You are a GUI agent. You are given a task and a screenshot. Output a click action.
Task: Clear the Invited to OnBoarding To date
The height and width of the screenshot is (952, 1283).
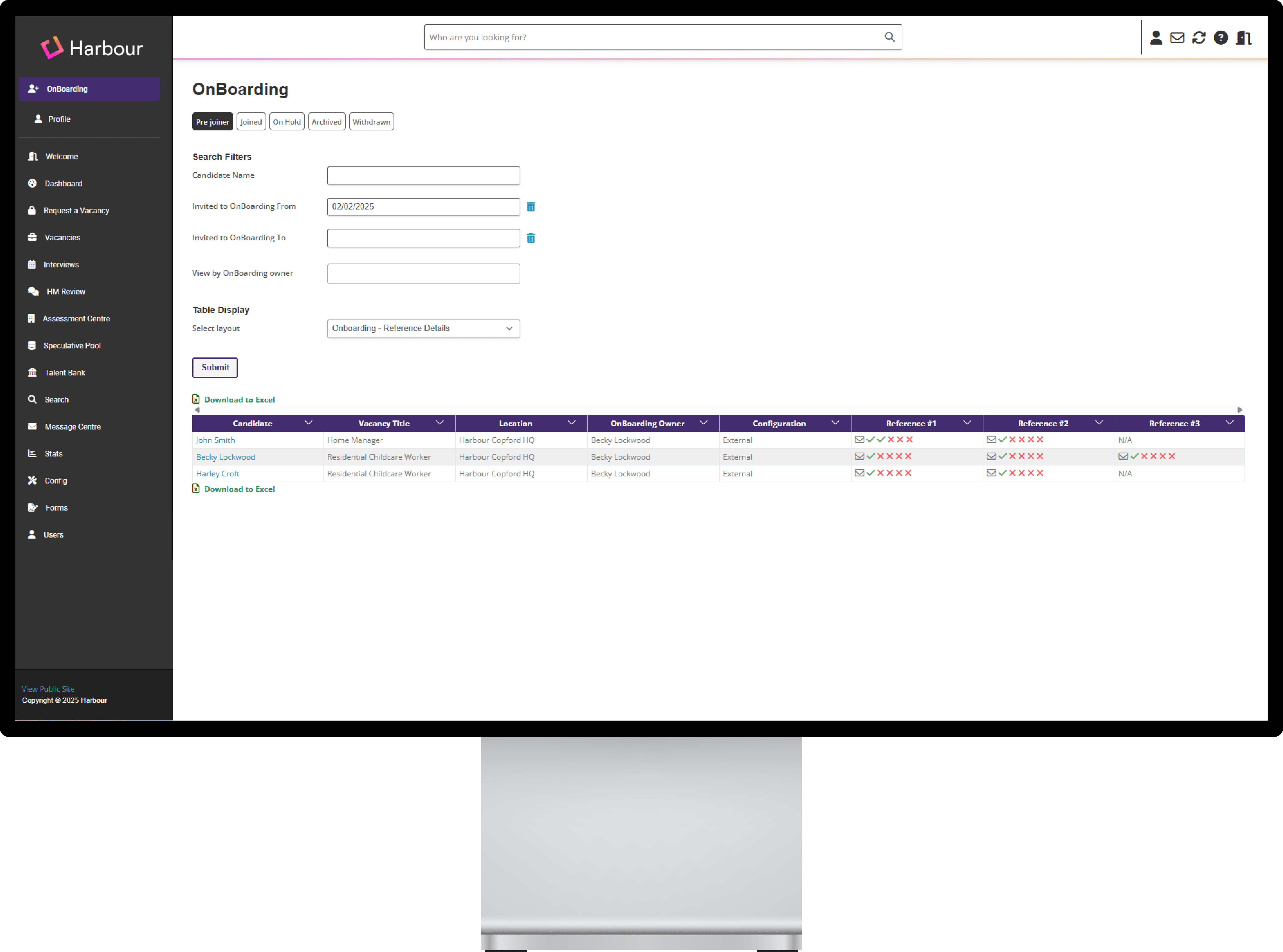(x=531, y=238)
